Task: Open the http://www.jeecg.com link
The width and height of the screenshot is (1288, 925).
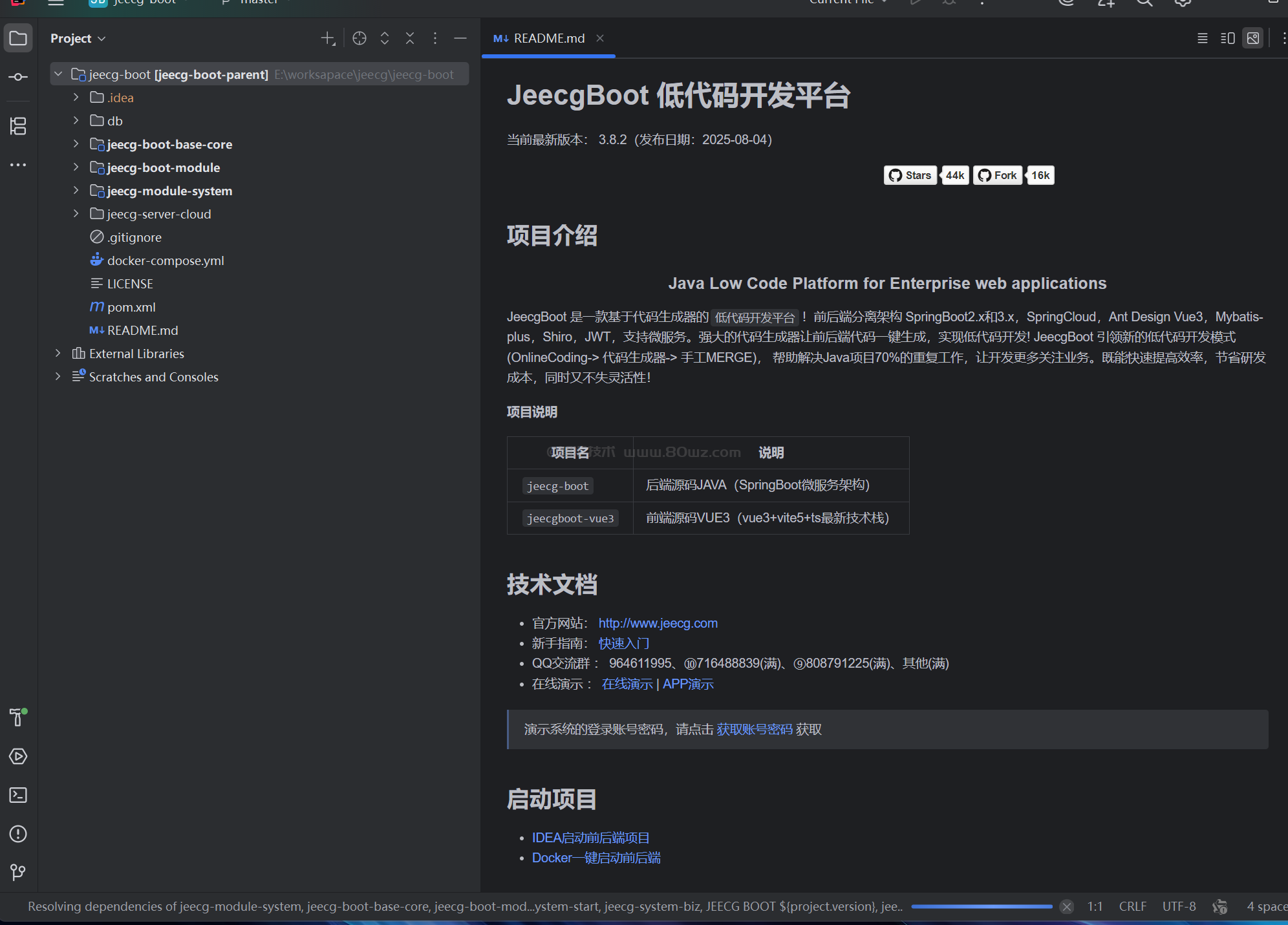Action: 658,623
